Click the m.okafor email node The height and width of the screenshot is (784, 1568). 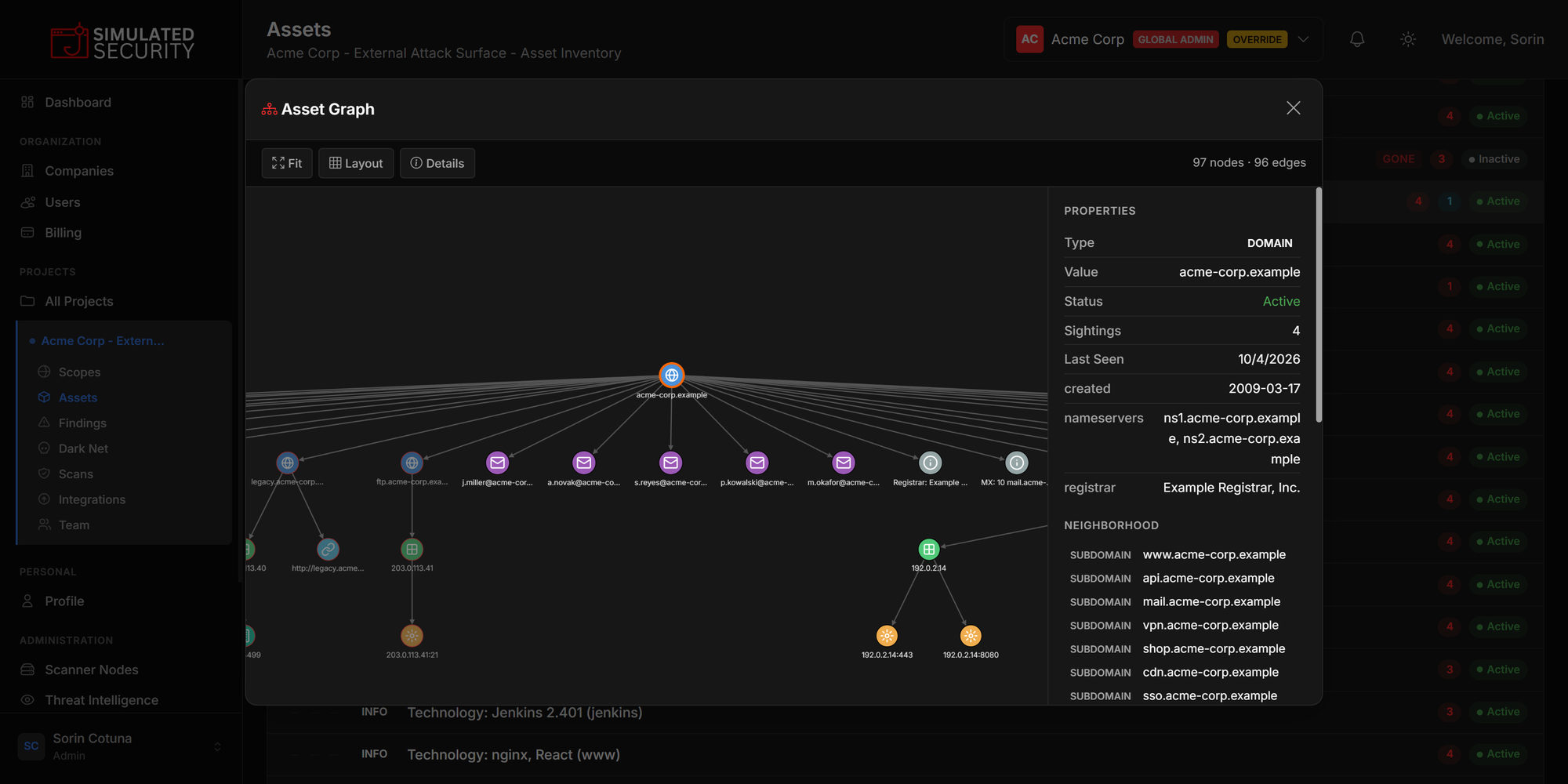[x=844, y=463]
